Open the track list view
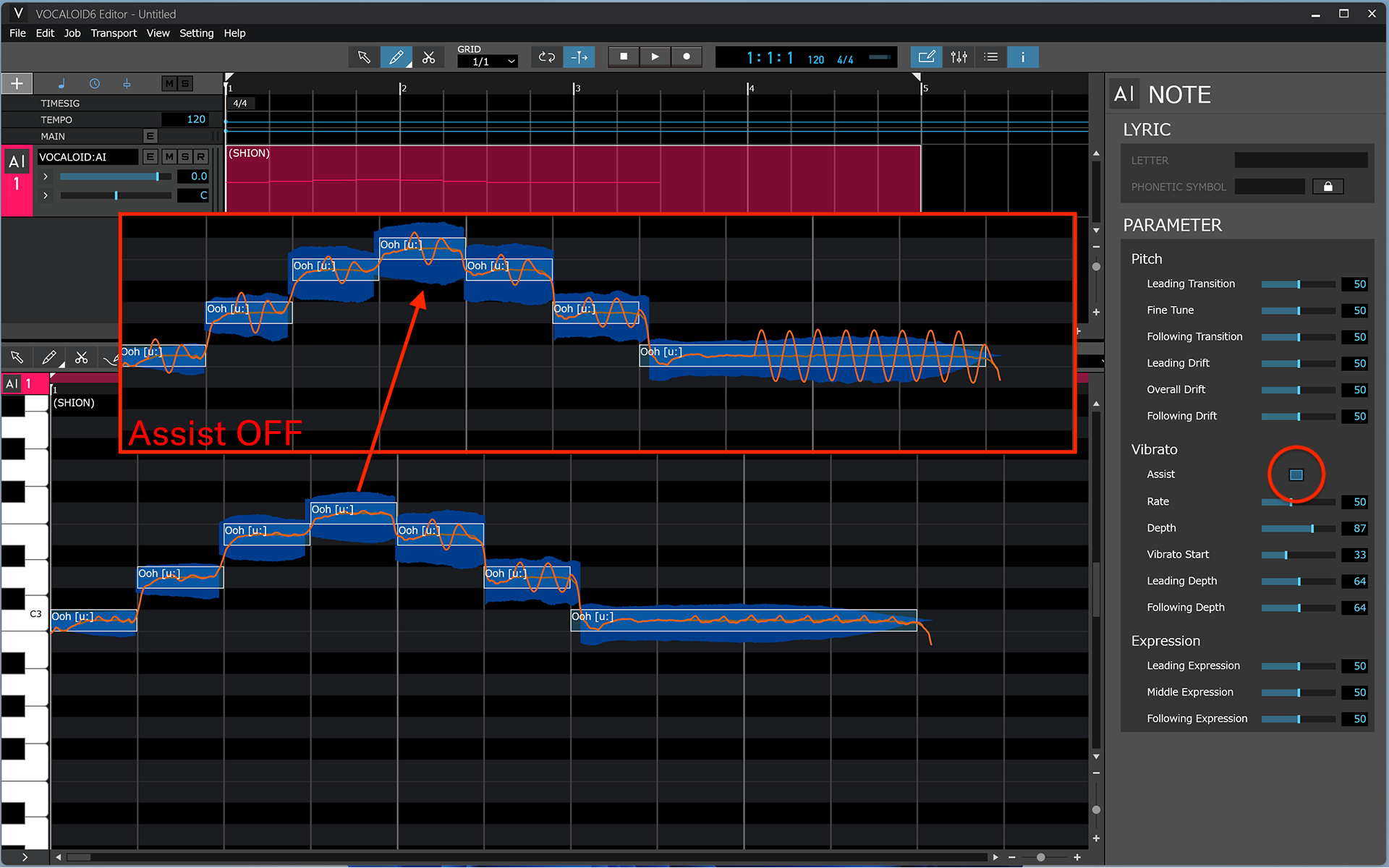Image resolution: width=1389 pixels, height=868 pixels. [990, 56]
